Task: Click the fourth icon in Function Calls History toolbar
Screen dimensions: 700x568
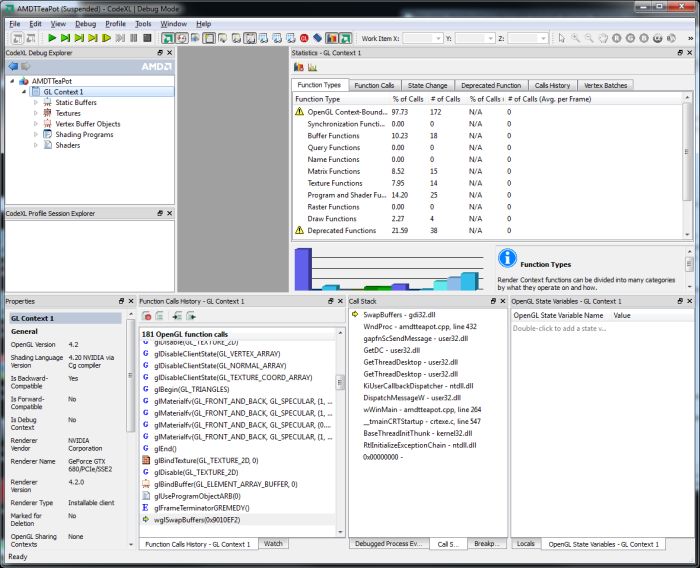Action: point(191,316)
